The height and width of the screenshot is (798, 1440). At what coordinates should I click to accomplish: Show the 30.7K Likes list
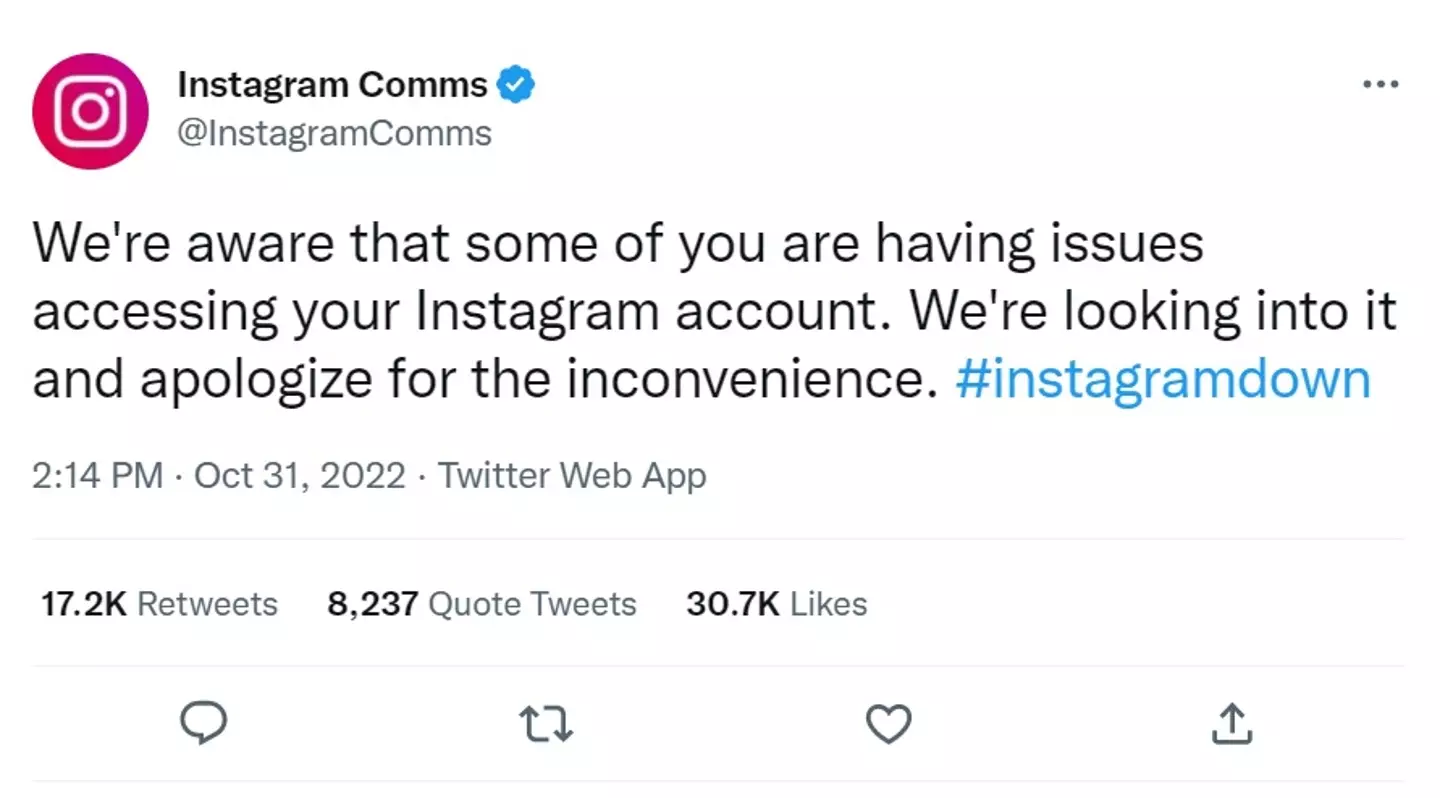click(x=776, y=604)
